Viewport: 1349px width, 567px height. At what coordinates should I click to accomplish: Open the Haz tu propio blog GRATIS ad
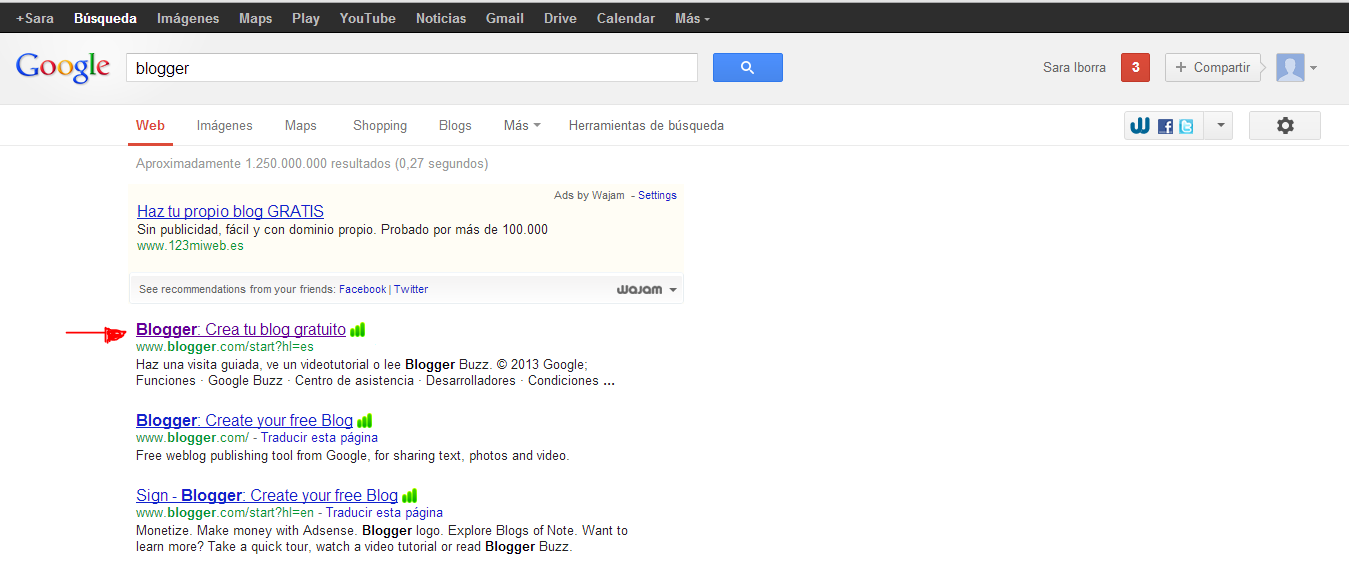[x=230, y=212]
